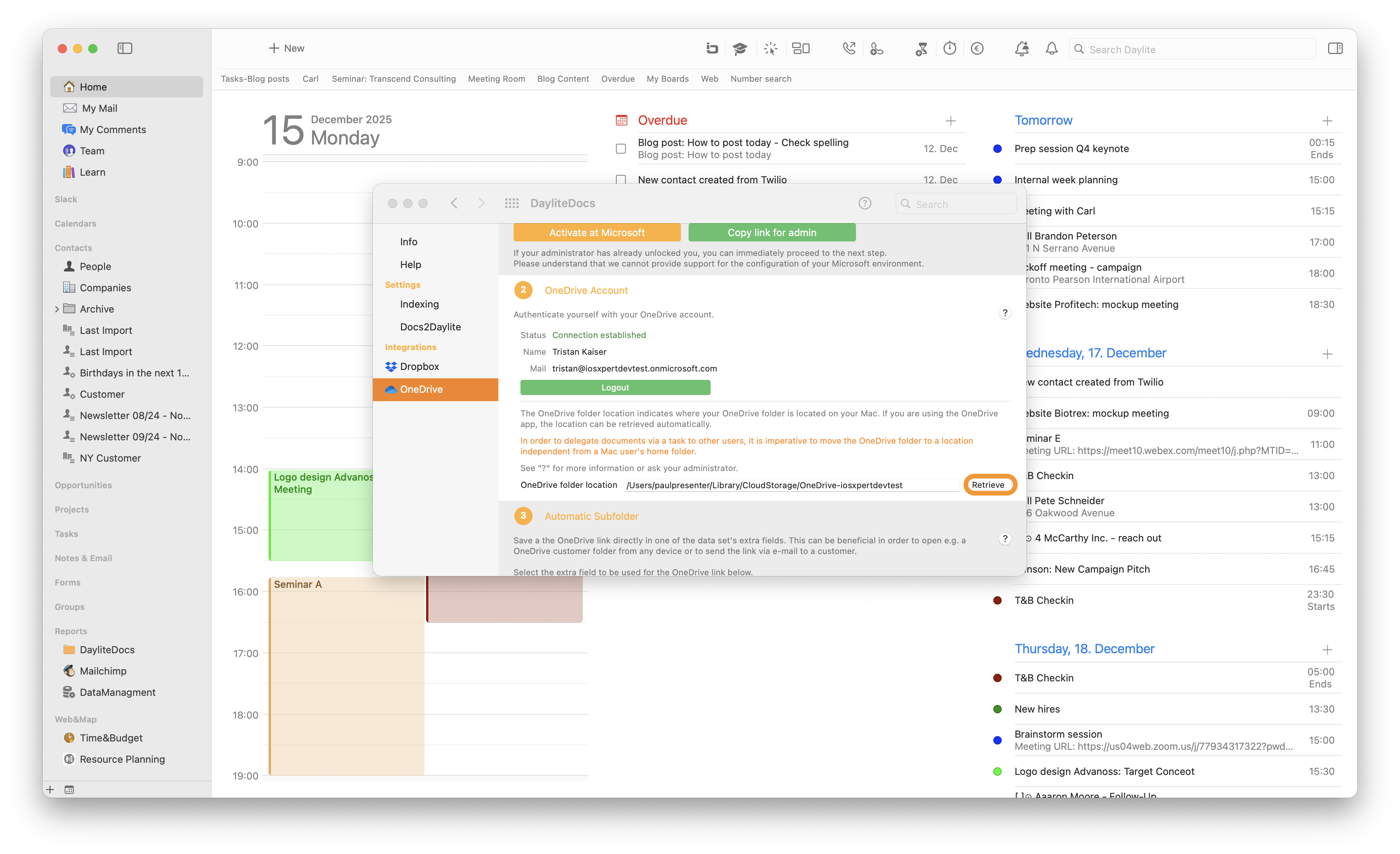1400x854 pixels.
Task: Click the grid icon in DayliteDocs toolbar
Action: click(x=512, y=203)
